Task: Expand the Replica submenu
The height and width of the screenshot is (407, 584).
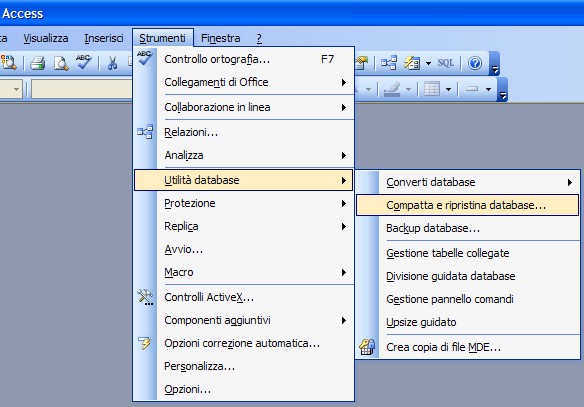Action: (x=243, y=226)
